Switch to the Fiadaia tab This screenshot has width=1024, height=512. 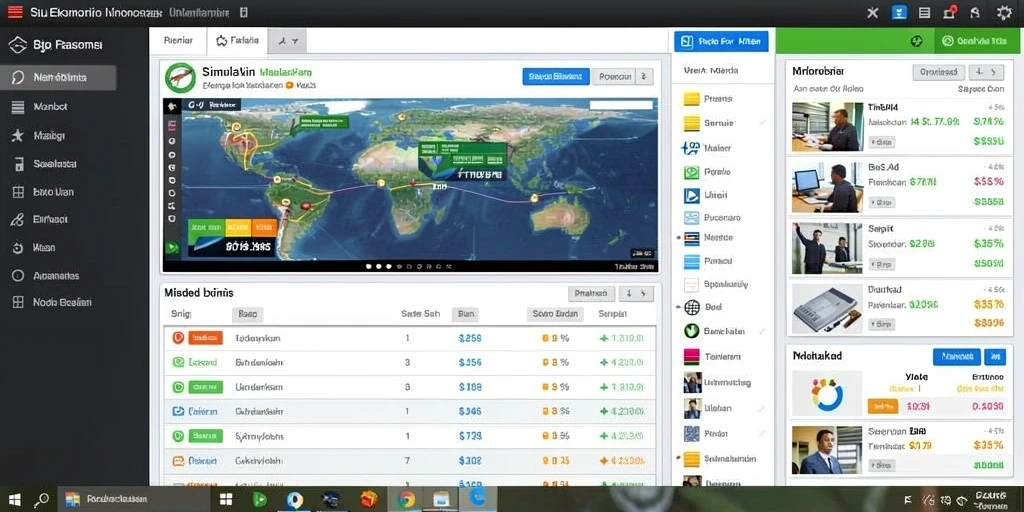tap(238, 40)
